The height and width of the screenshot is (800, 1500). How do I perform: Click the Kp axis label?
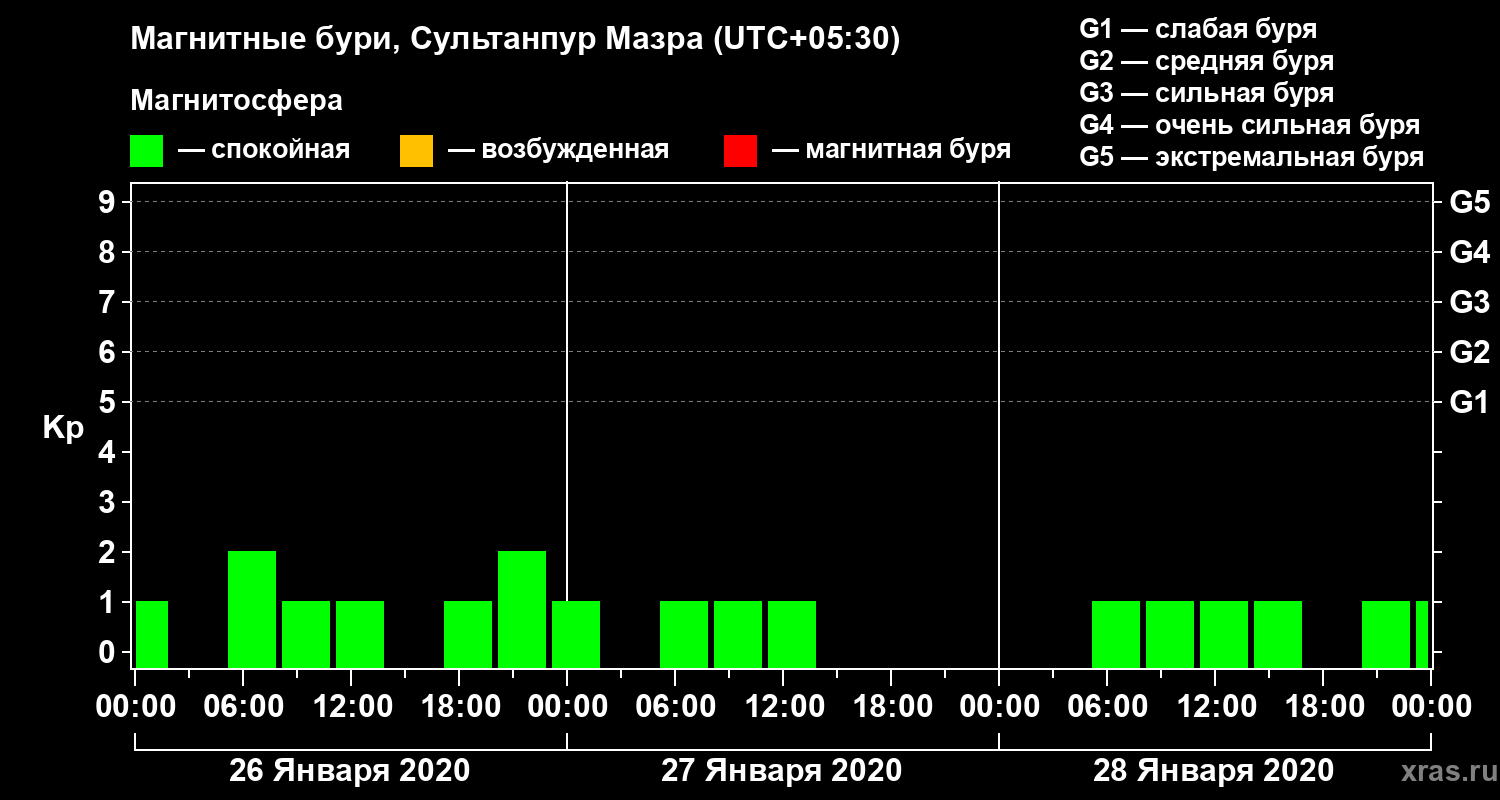point(63,429)
